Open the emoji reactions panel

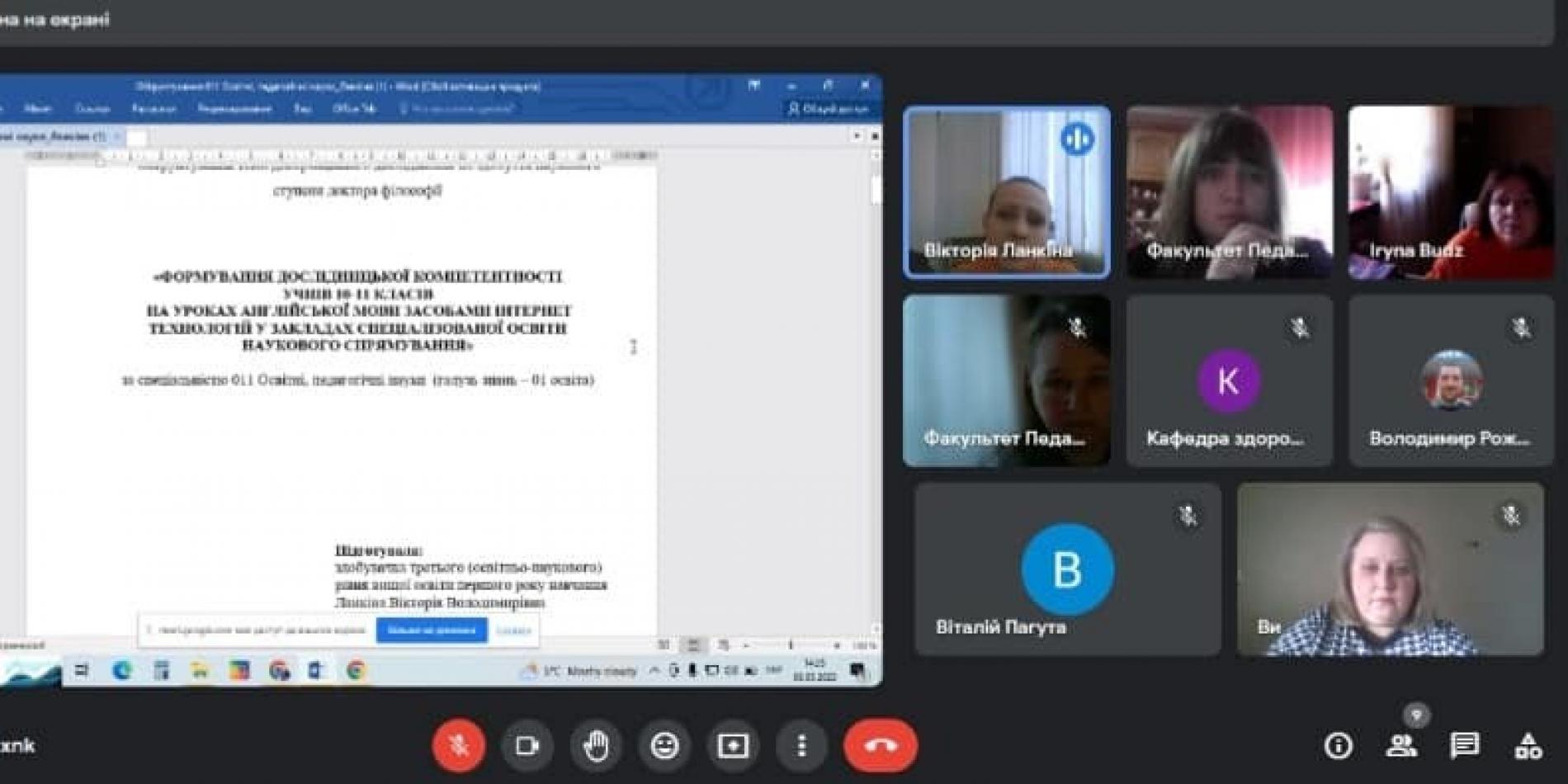(664, 746)
